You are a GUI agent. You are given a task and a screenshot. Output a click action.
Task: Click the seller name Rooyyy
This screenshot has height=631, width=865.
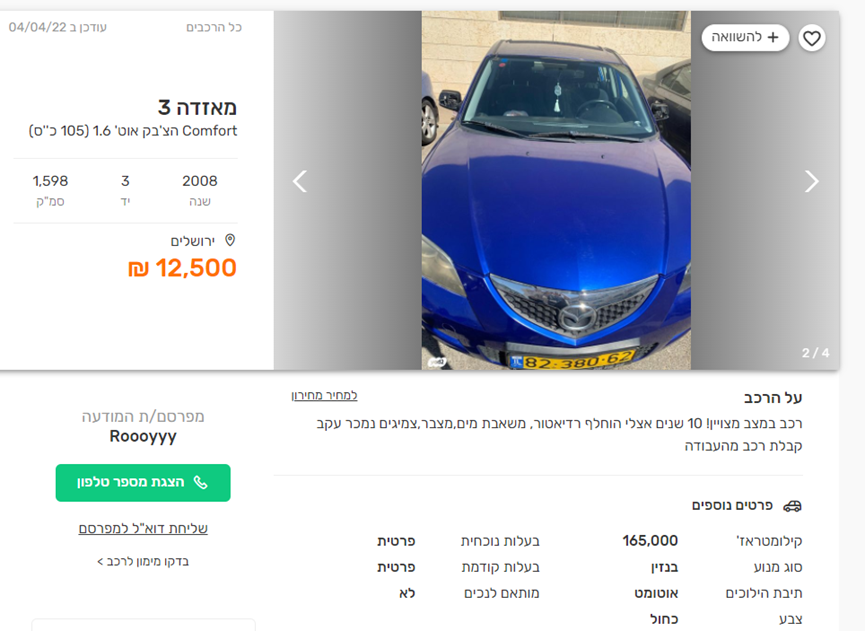(x=143, y=437)
